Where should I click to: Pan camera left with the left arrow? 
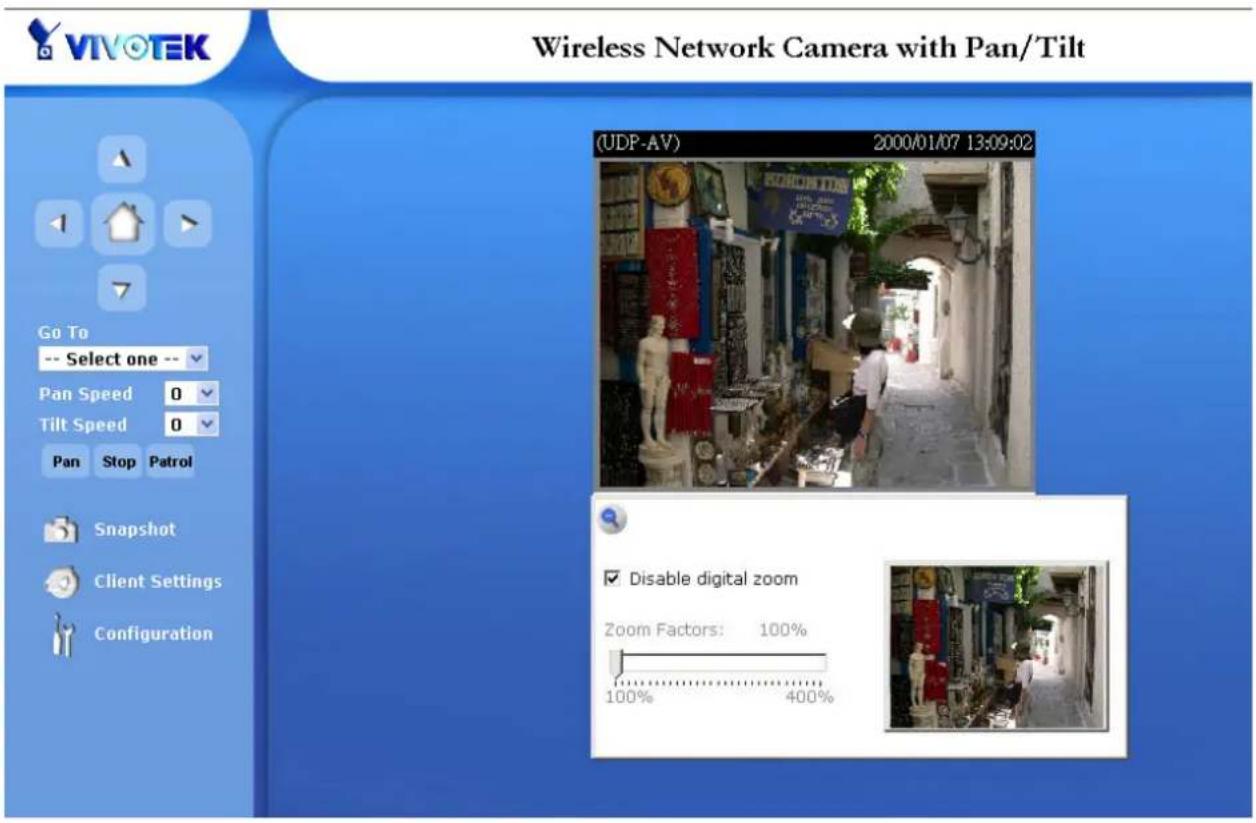[x=58, y=225]
